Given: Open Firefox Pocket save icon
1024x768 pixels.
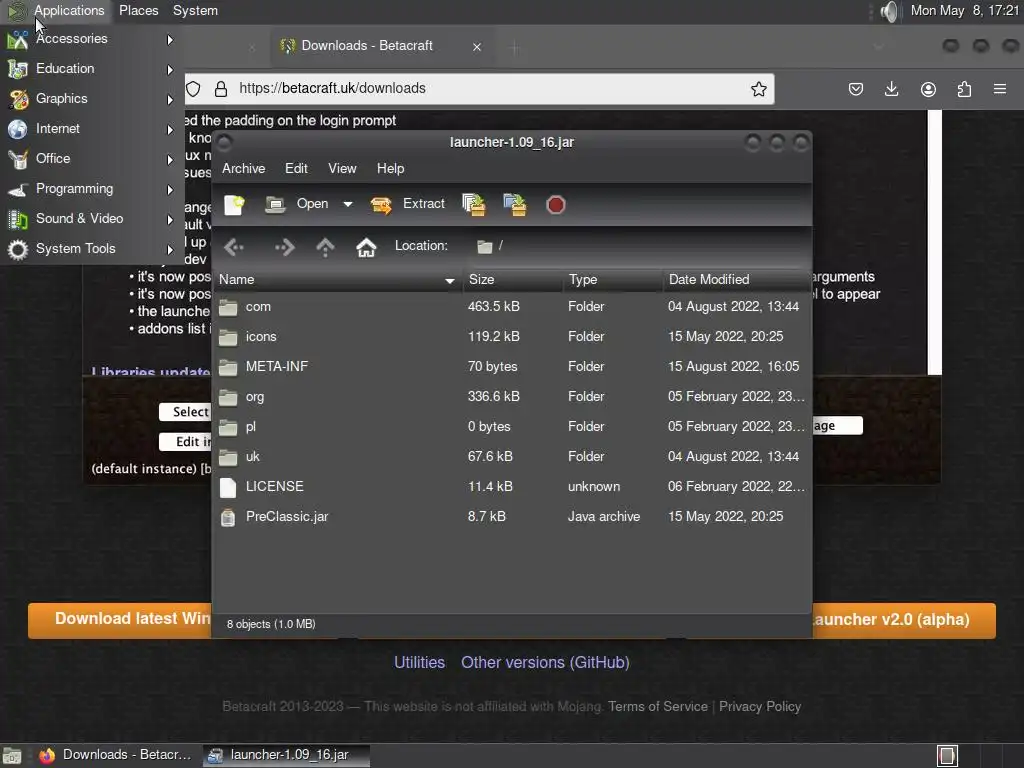Looking at the screenshot, I should click(x=856, y=89).
